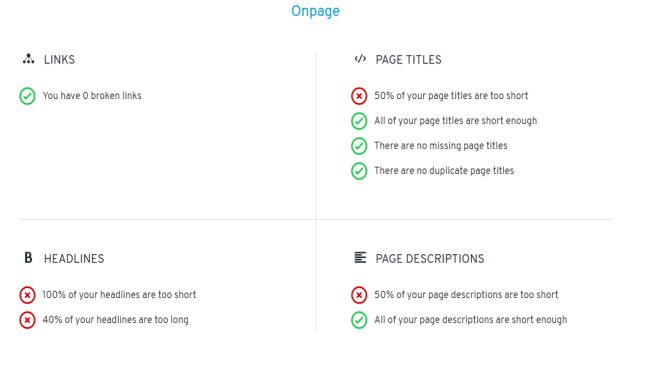
Task: Click green check beside descriptions short enough
Action: [359, 320]
